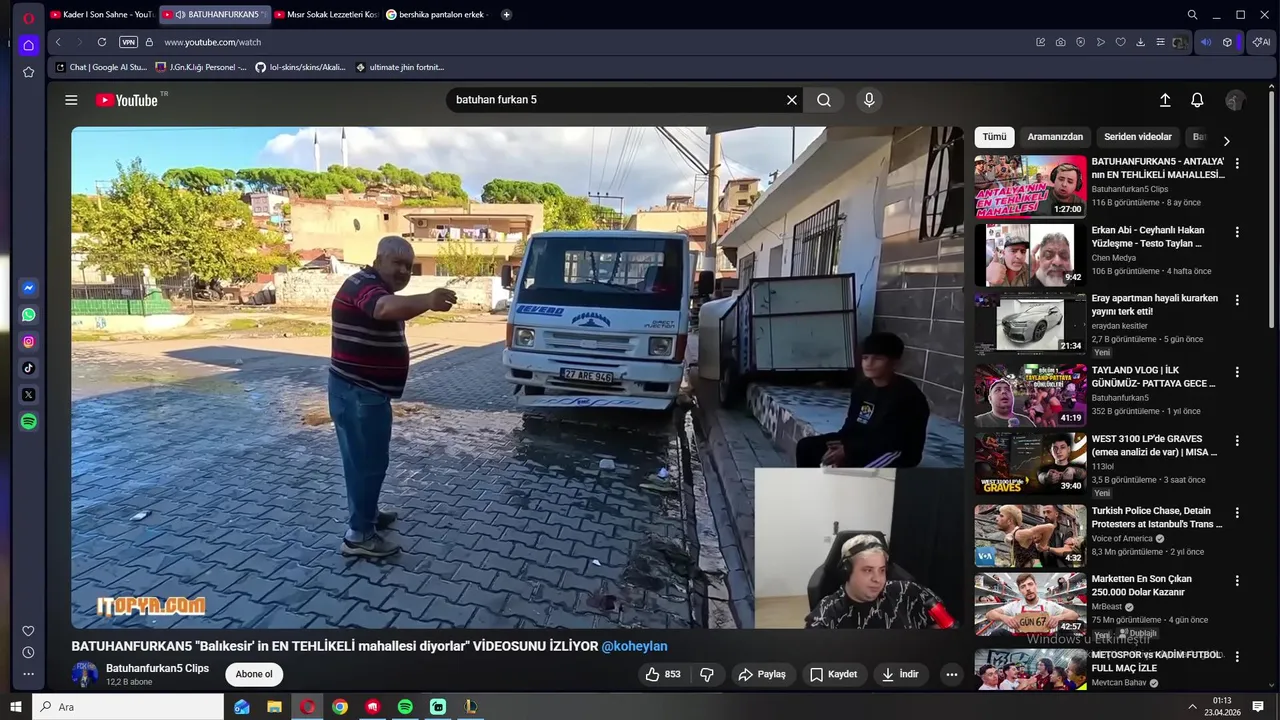Viewport: 1280px width, 720px height.
Task: Clear the YouTube search box
Action: 792,100
